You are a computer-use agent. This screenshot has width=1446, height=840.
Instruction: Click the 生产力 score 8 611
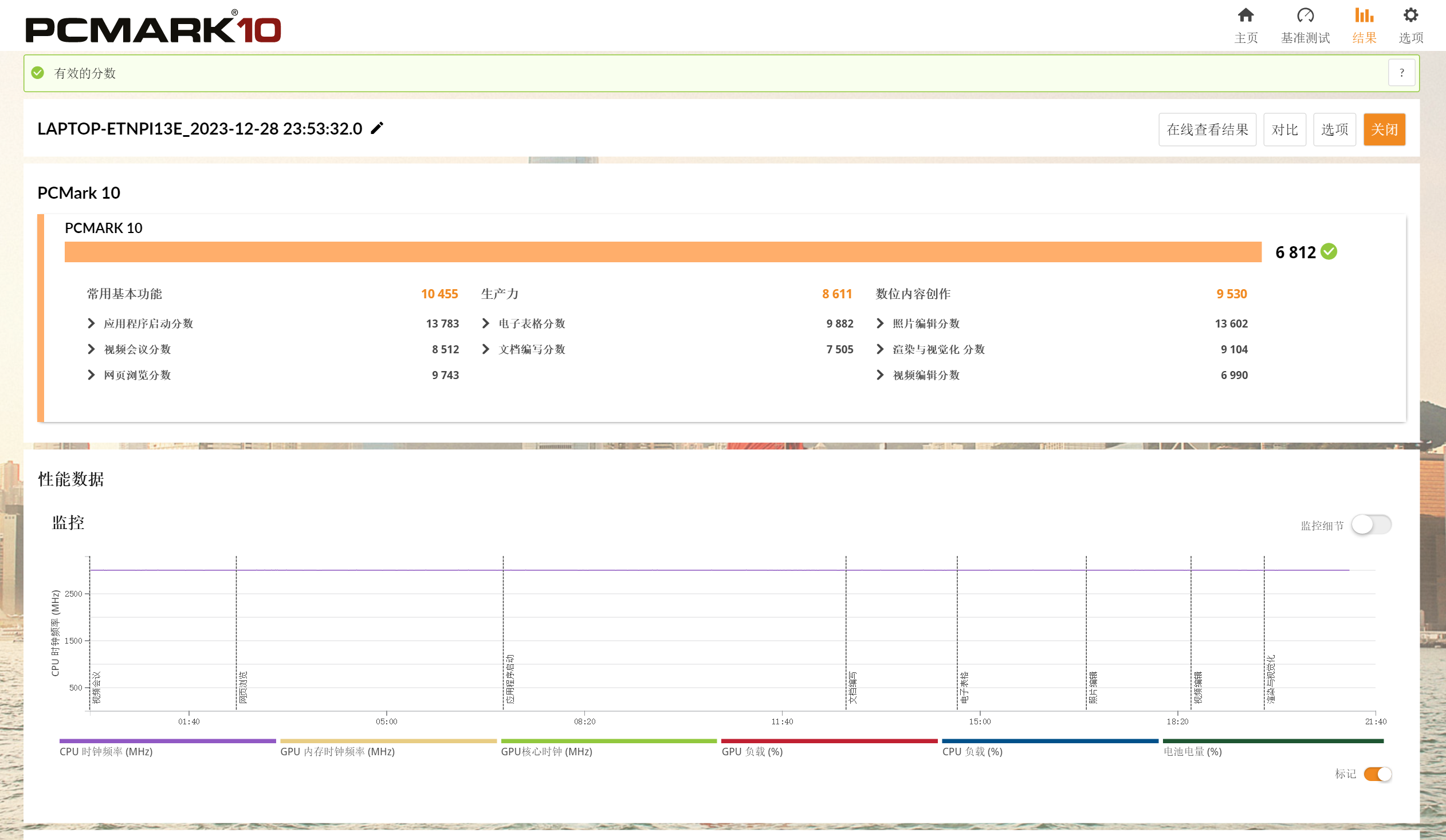(x=837, y=294)
